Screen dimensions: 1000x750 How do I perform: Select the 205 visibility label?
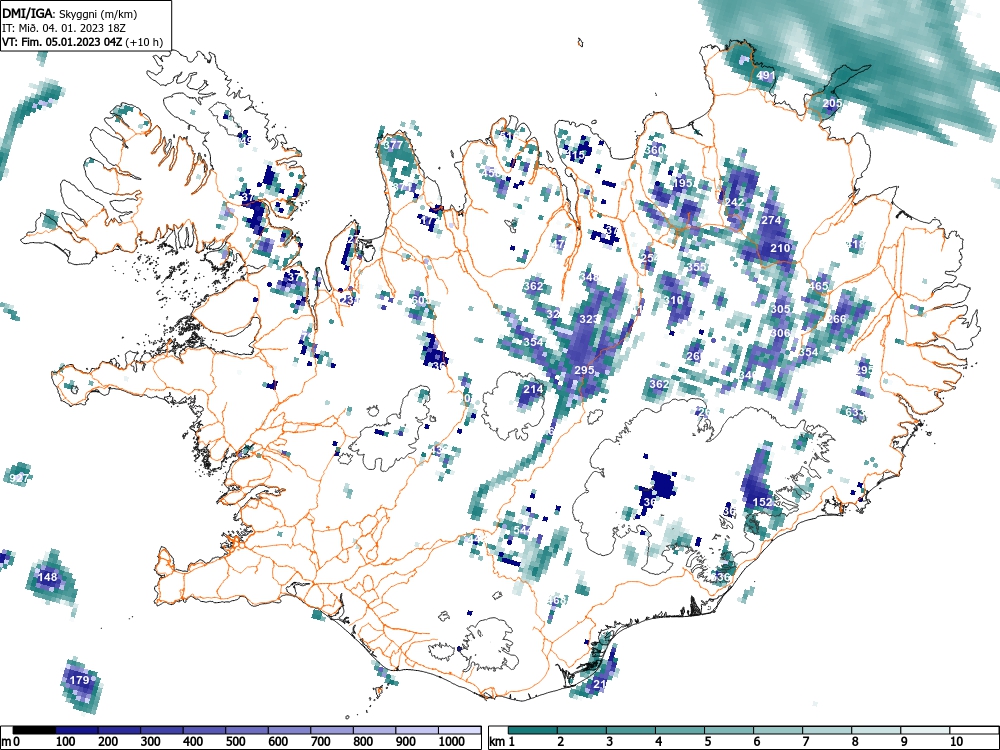[x=832, y=103]
